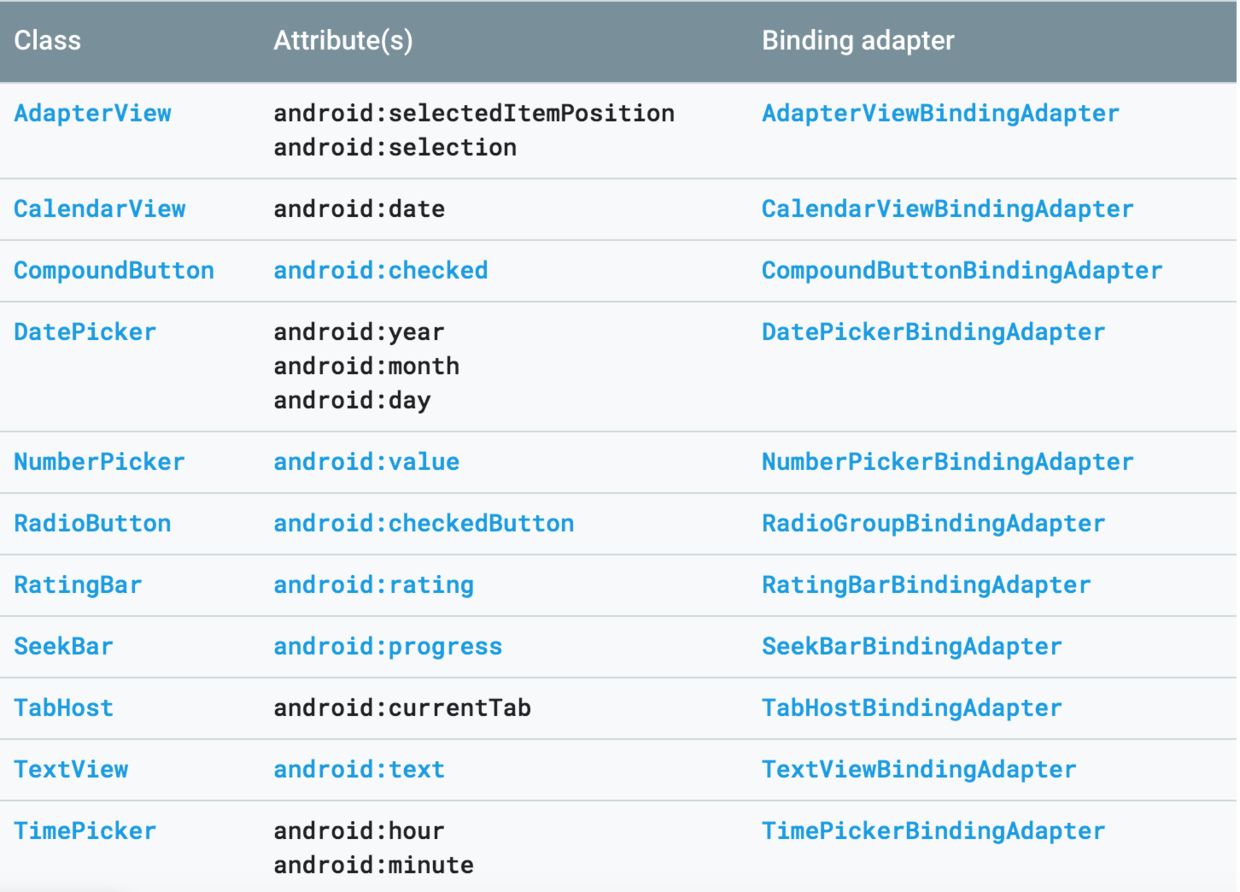Click the TimePicker class link
Image resolution: width=1240 pixels, height=892 pixels.
click(x=85, y=831)
